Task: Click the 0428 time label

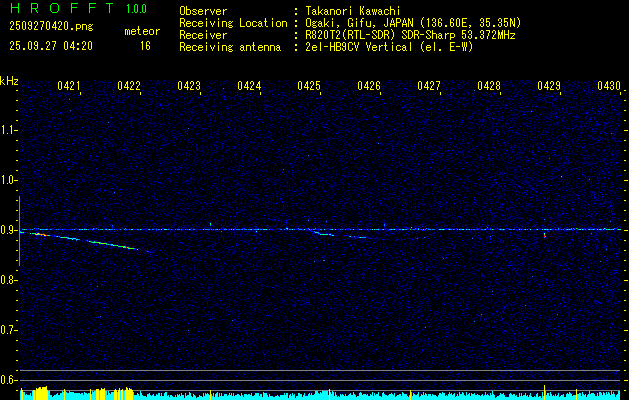Action: pos(489,87)
